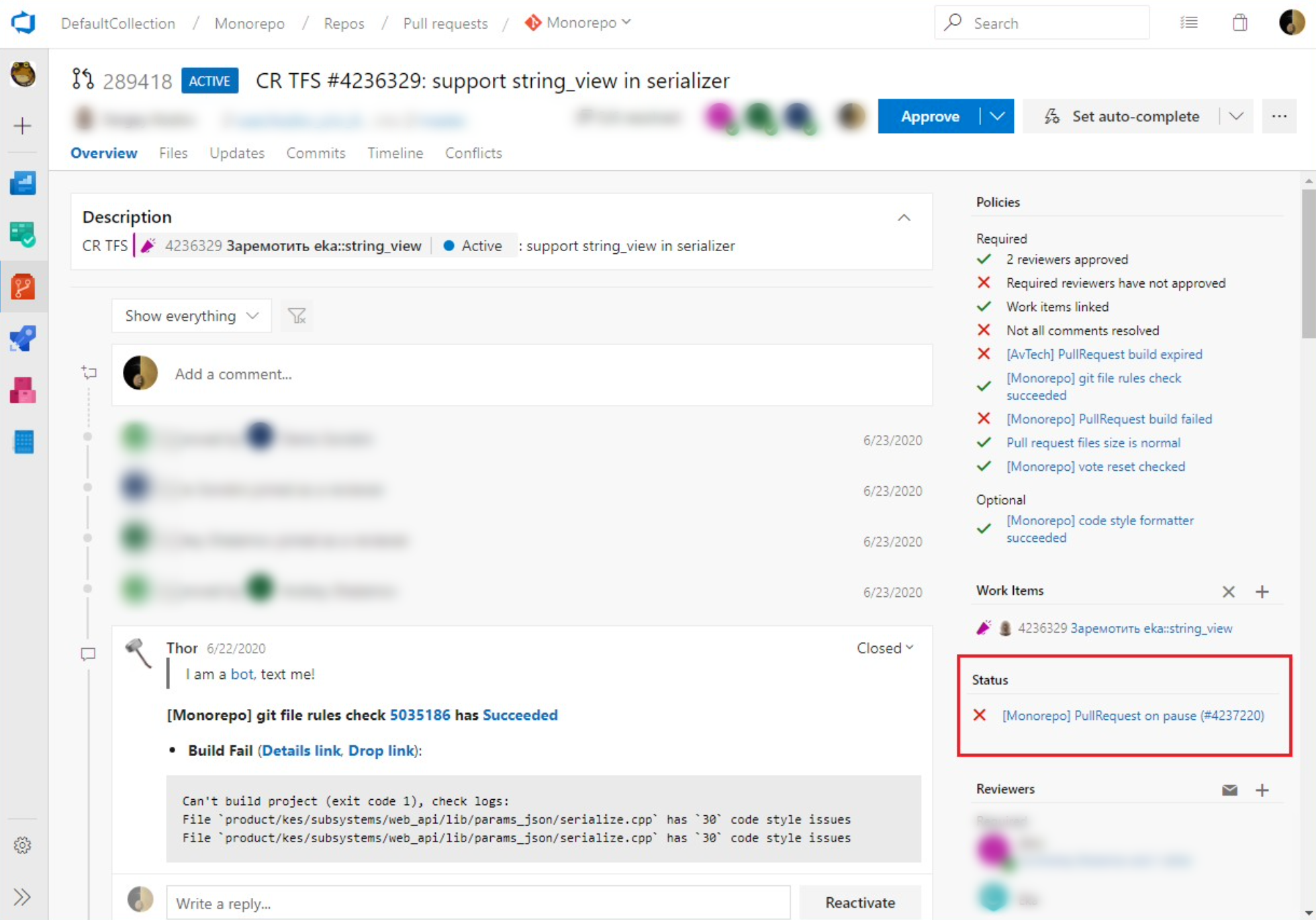Expand Set auto-complete dropdown arrow

click(1236, 116)
